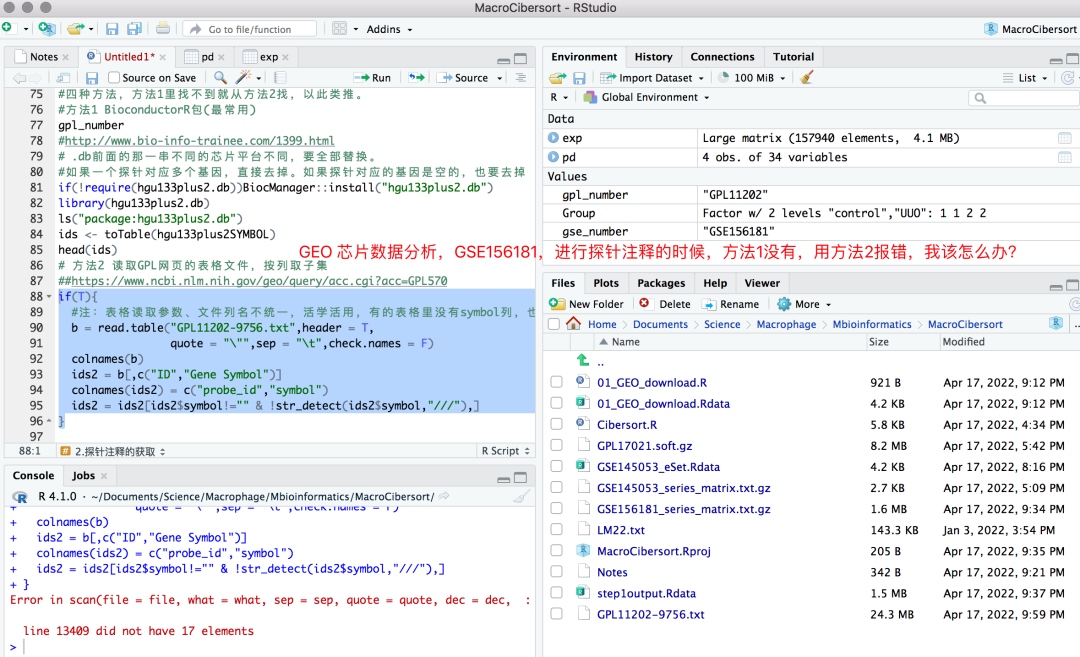The height and width of the screenshot is (657, 1080).
Task: Show in new window icon in editor
Action: point(63,78)
